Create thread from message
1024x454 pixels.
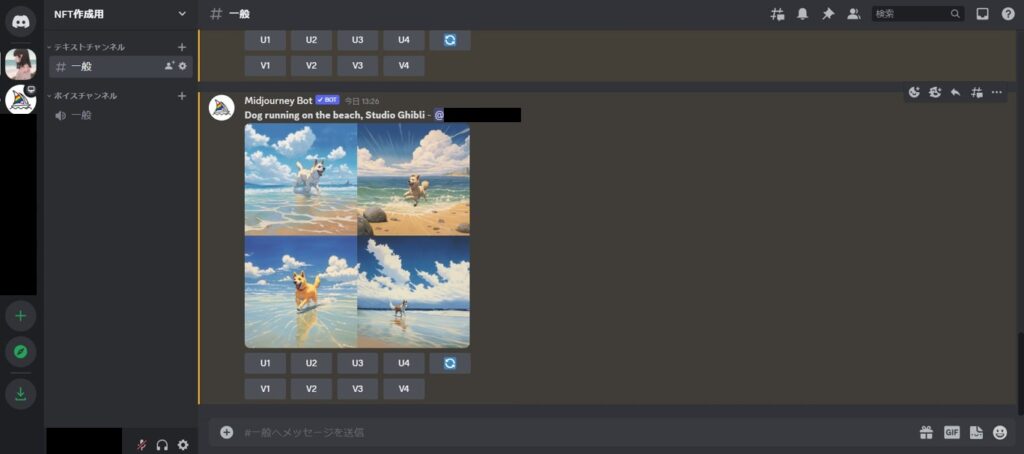tap(976, 92)
